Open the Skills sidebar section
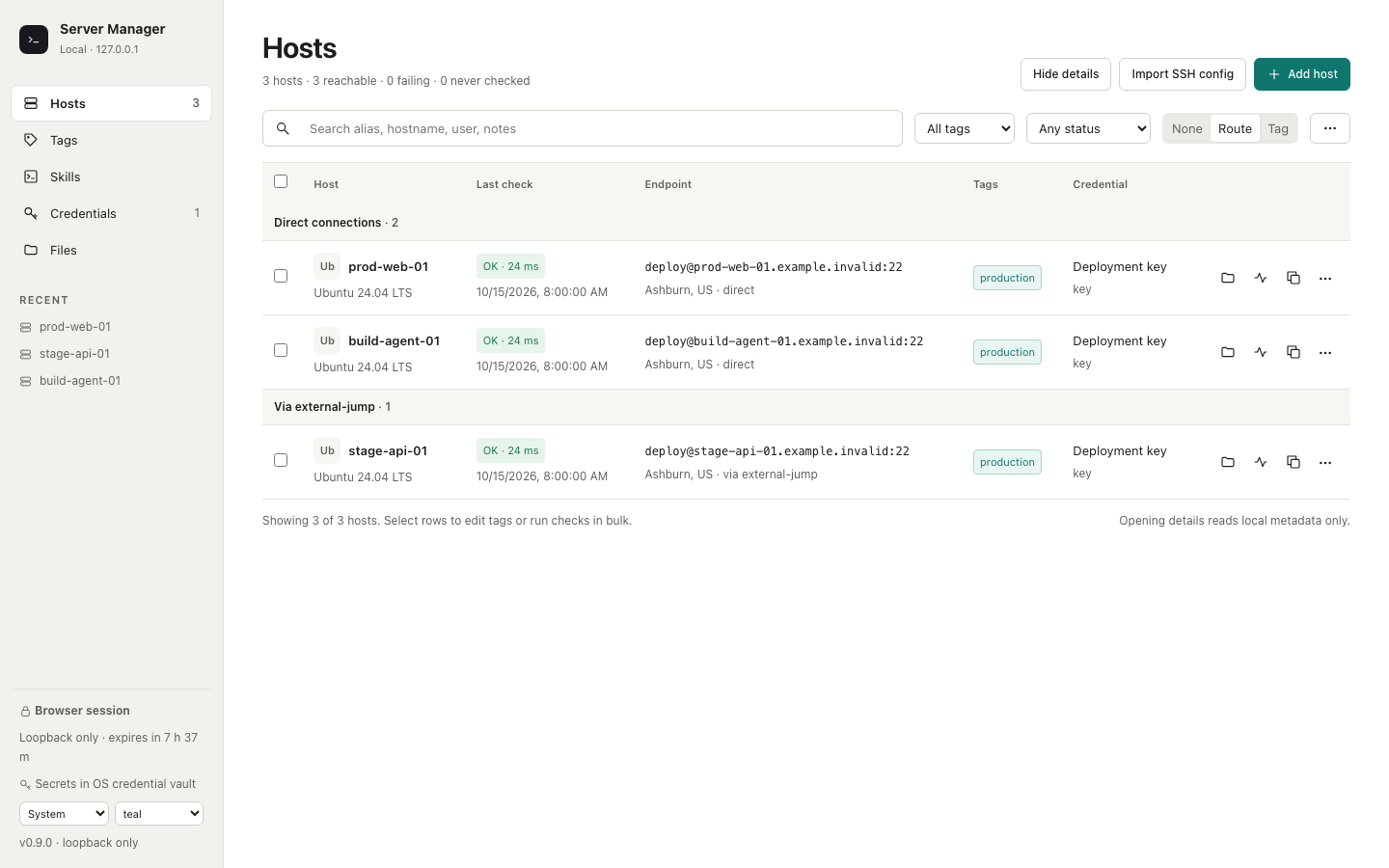The width and height of the screenshot is (1389, 868). [x=111, y=176]
